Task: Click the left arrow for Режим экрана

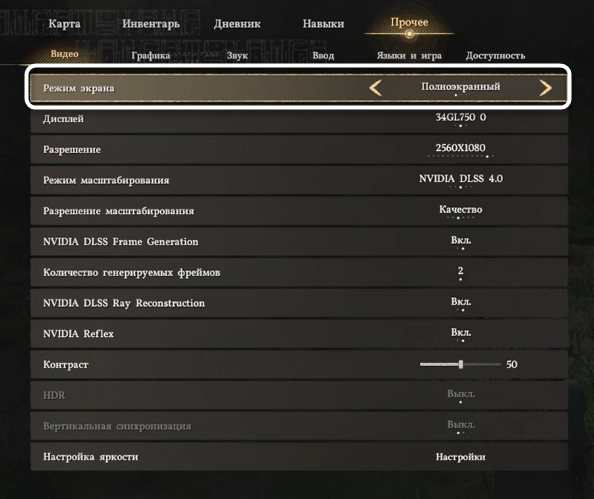Action: point(375,88)
